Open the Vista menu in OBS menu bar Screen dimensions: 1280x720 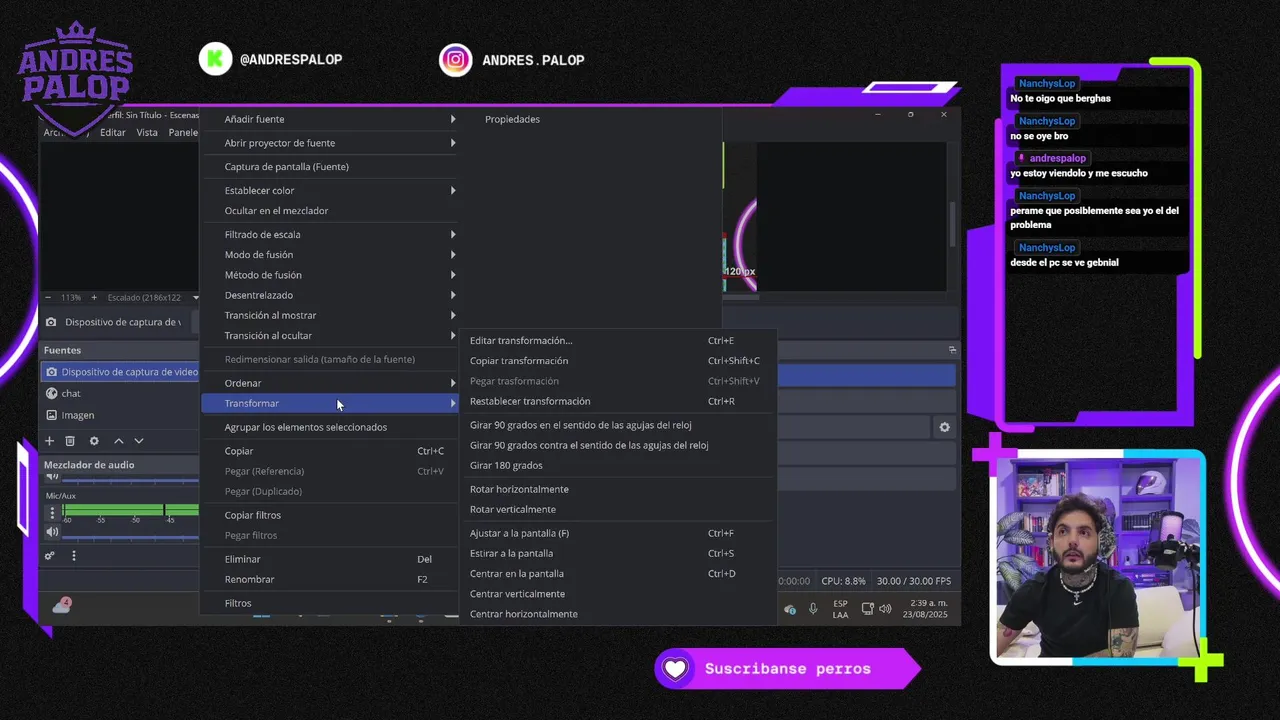(x=147, y=132)
